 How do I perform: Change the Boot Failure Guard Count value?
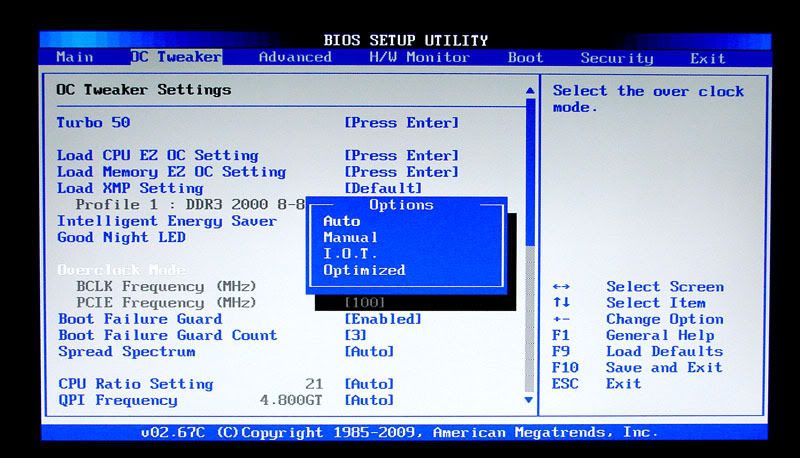point(356,336)
